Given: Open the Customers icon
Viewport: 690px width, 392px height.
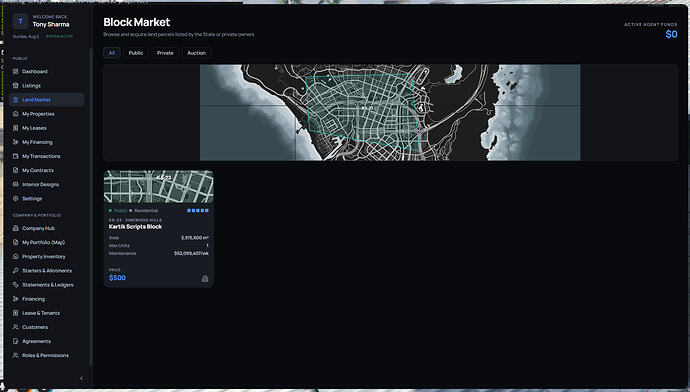Looking at the screenshot, I should 16,327.
